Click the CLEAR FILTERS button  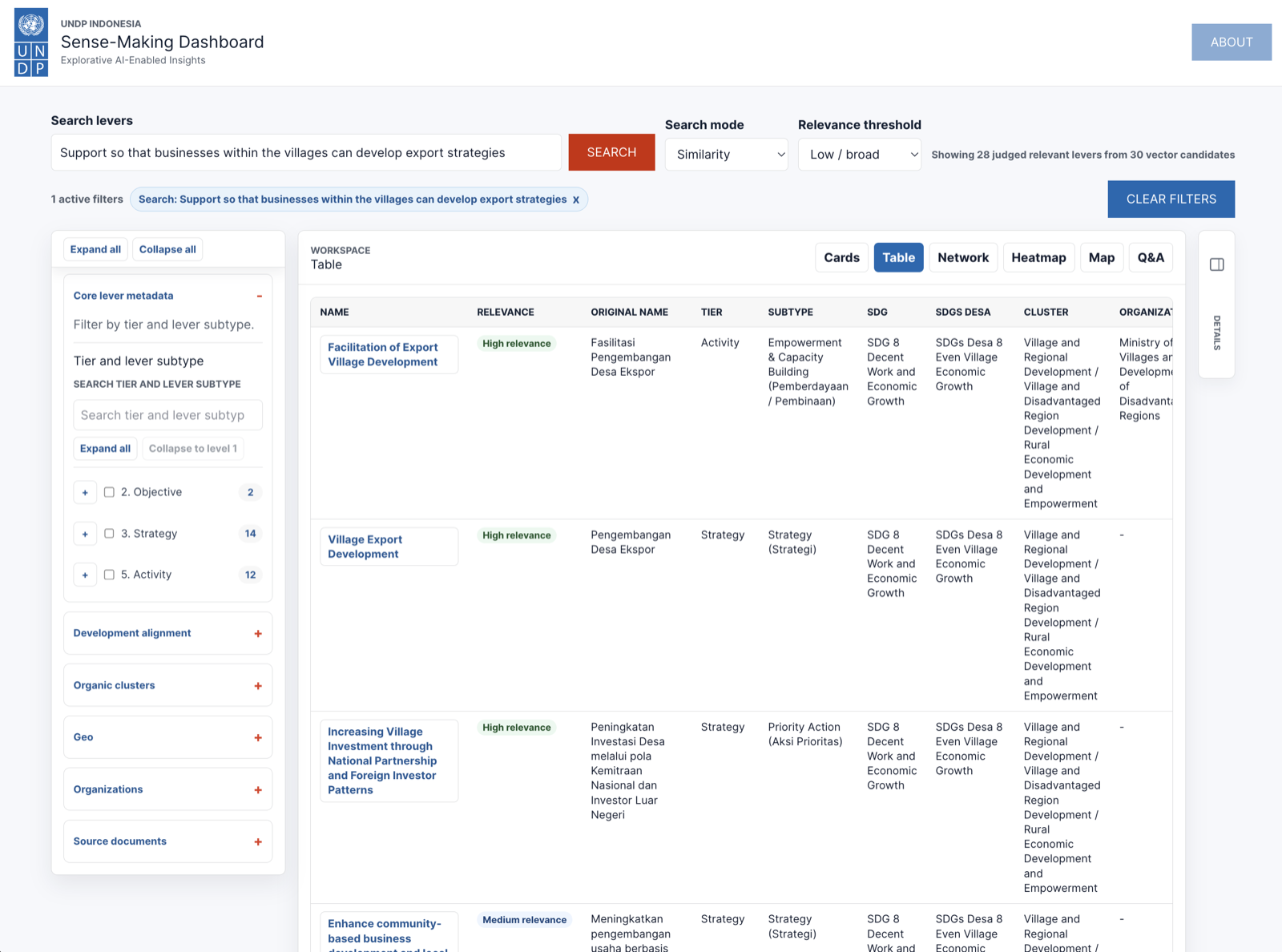click(1171, 199)
